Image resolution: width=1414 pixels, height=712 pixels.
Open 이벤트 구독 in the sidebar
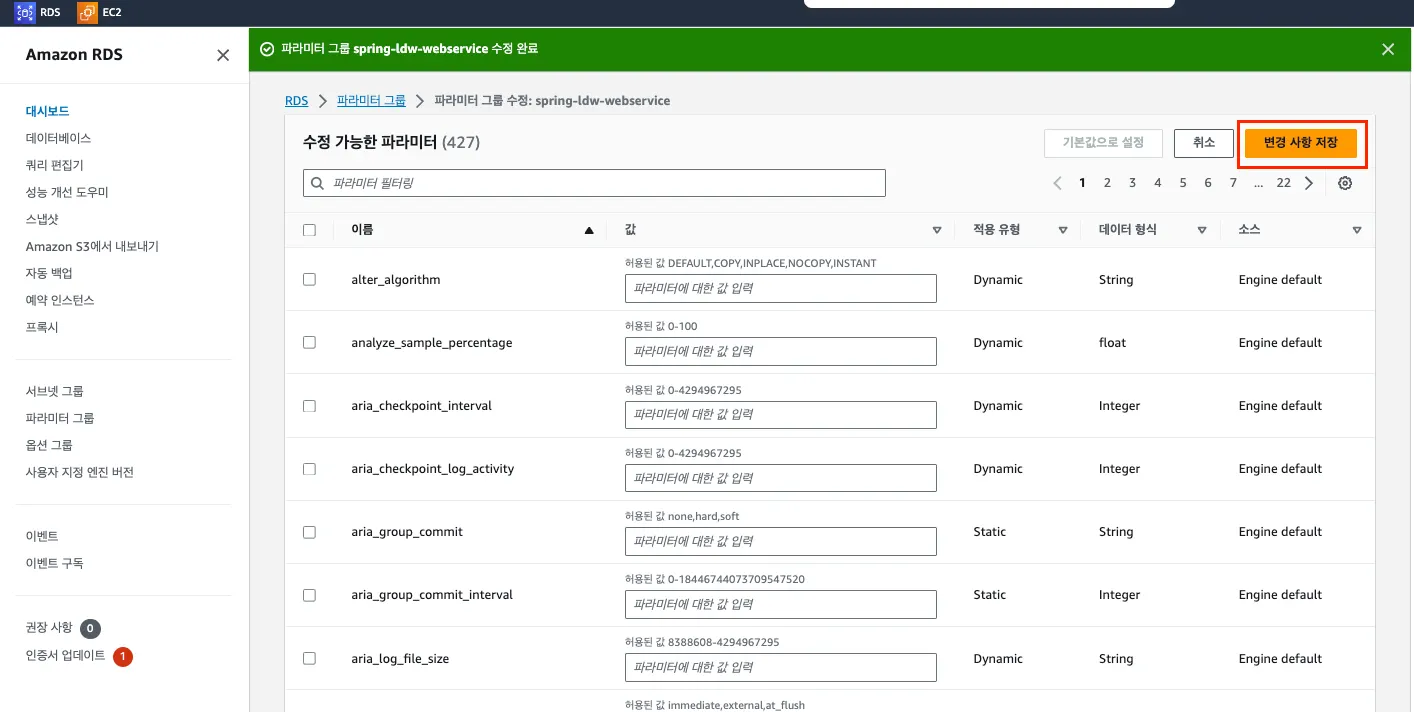(x=54, y=563)
